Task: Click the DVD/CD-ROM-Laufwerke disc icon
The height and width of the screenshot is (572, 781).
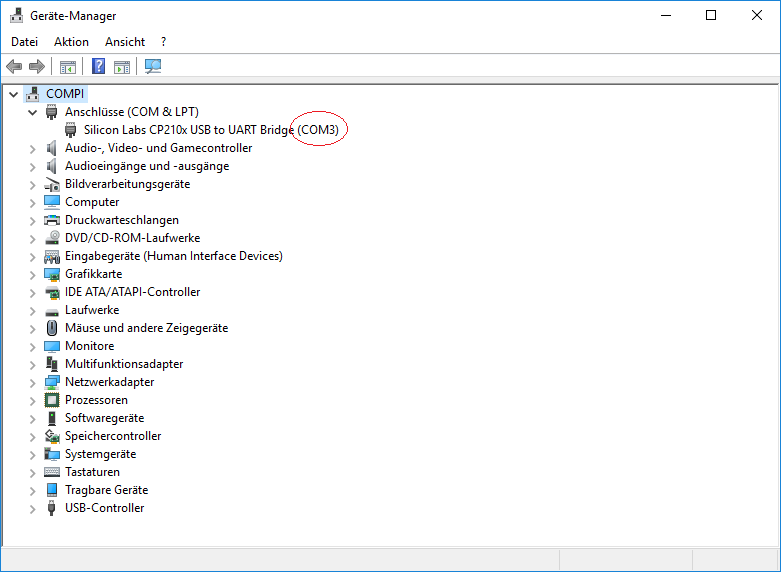Action: (52, 238)
